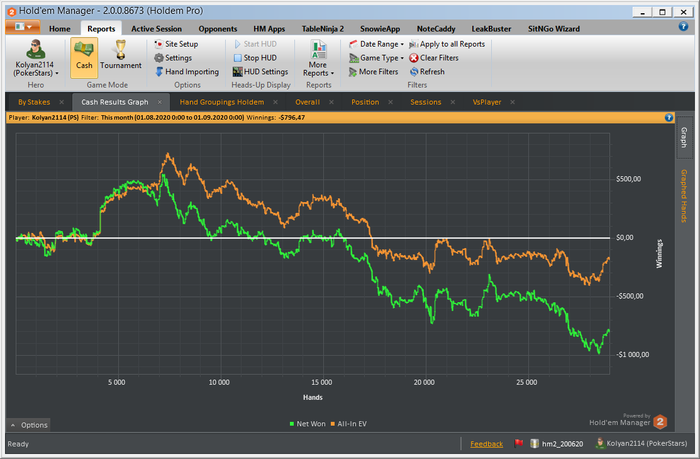Select Tournament game mode

121,55
